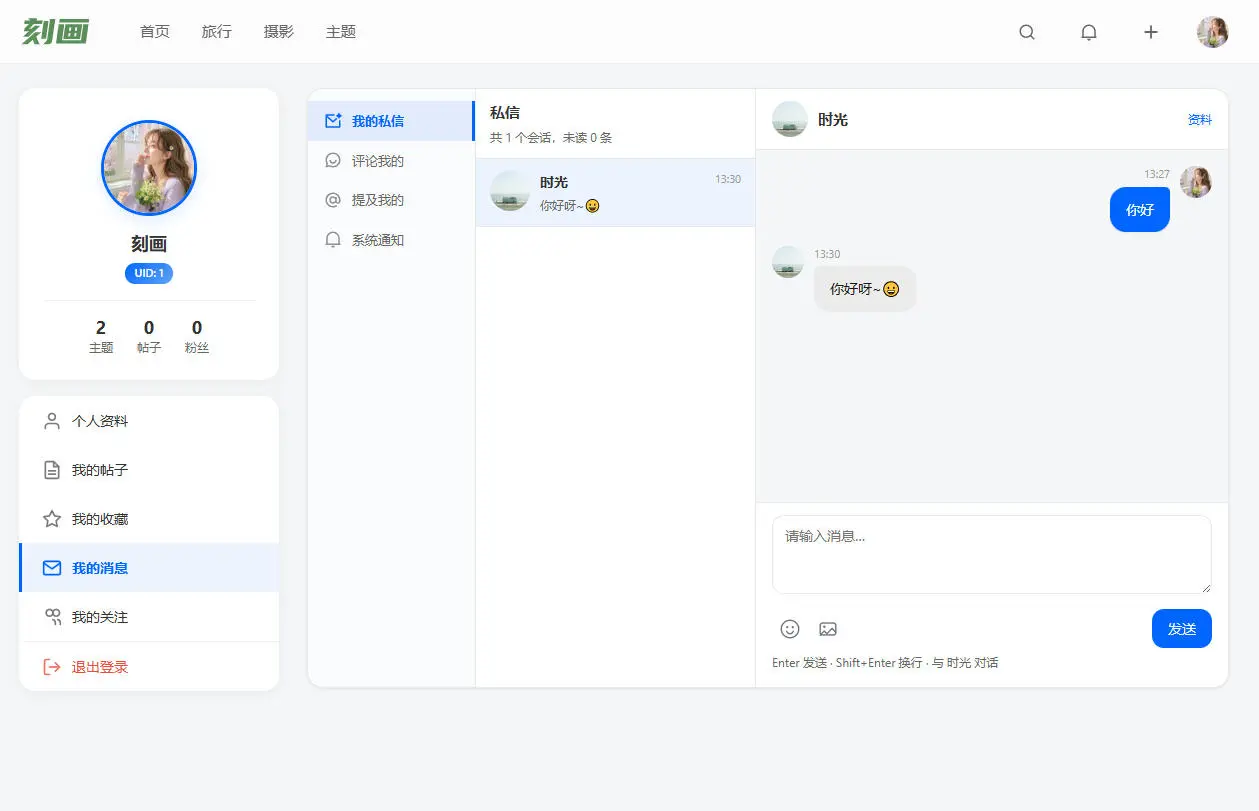1259x811 pixels.
Task: View the 粉丝 count of 0
Action: tap(197, 336)
